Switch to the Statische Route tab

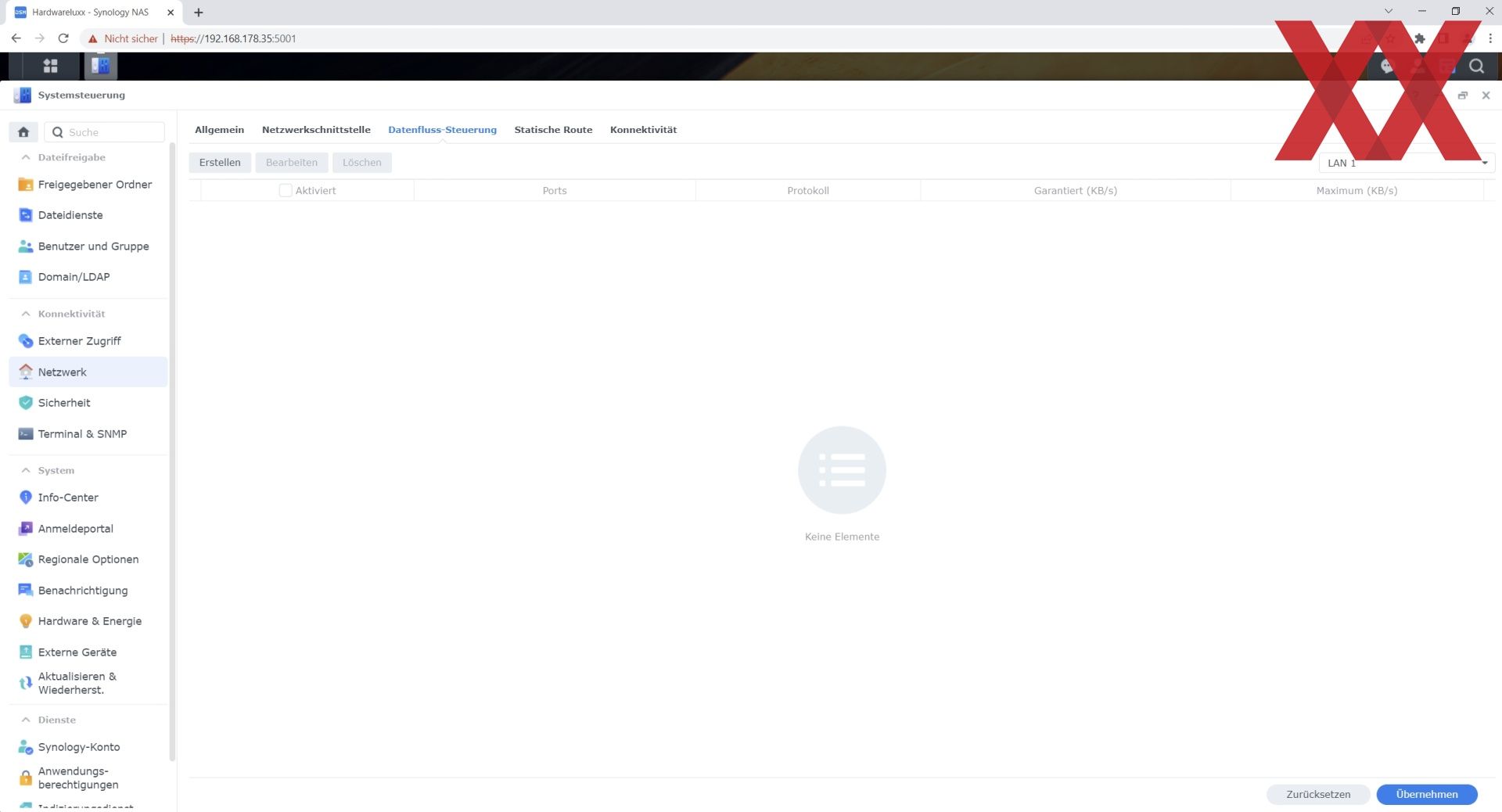point(553,130)
